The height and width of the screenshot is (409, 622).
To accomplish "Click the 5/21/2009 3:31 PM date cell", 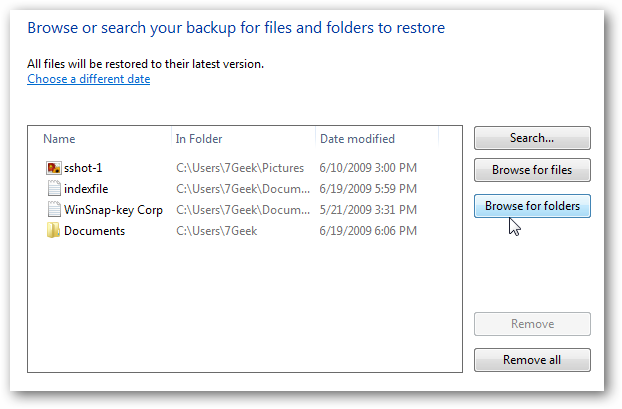I will pos(369,209).
